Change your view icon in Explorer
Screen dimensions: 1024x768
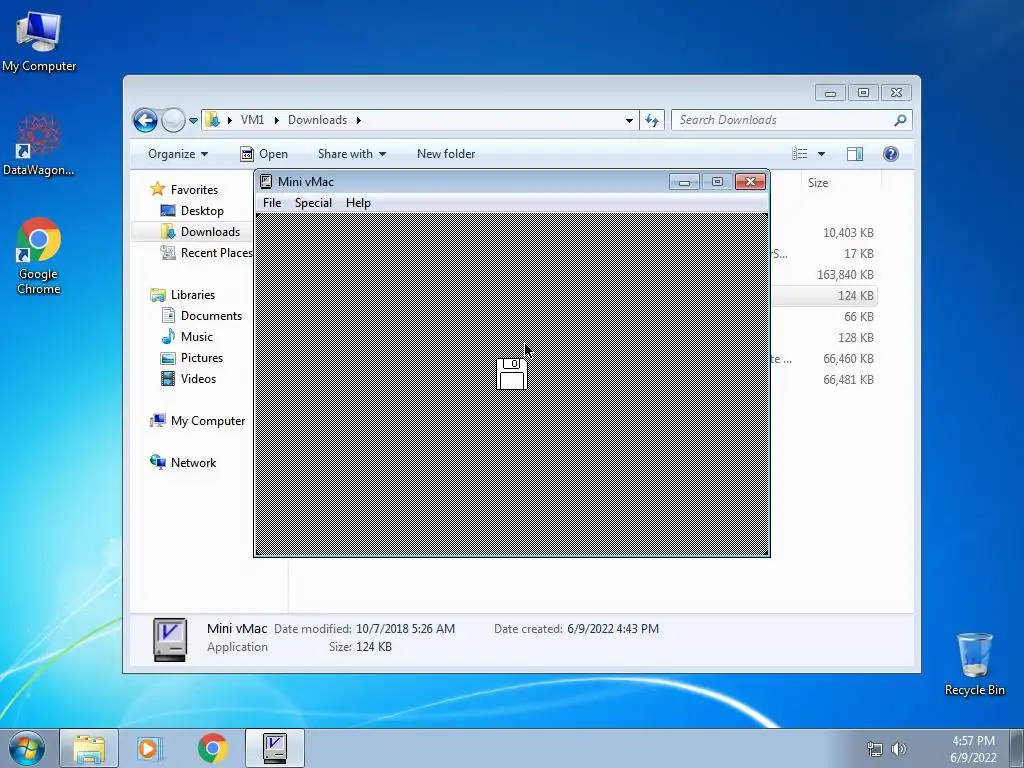799,154
